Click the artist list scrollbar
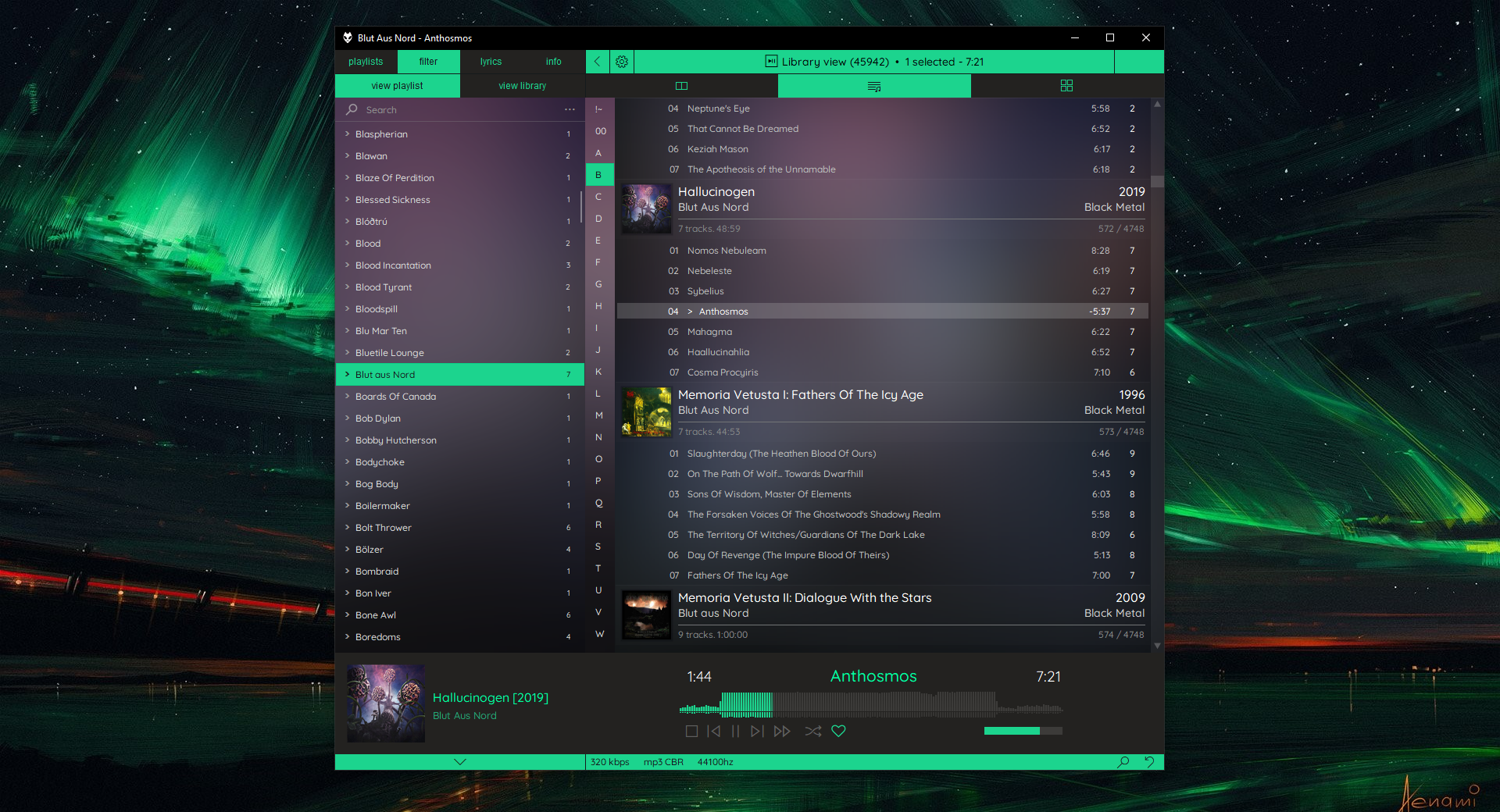This screenshot has width=1500, height=812. coord(581,207)
